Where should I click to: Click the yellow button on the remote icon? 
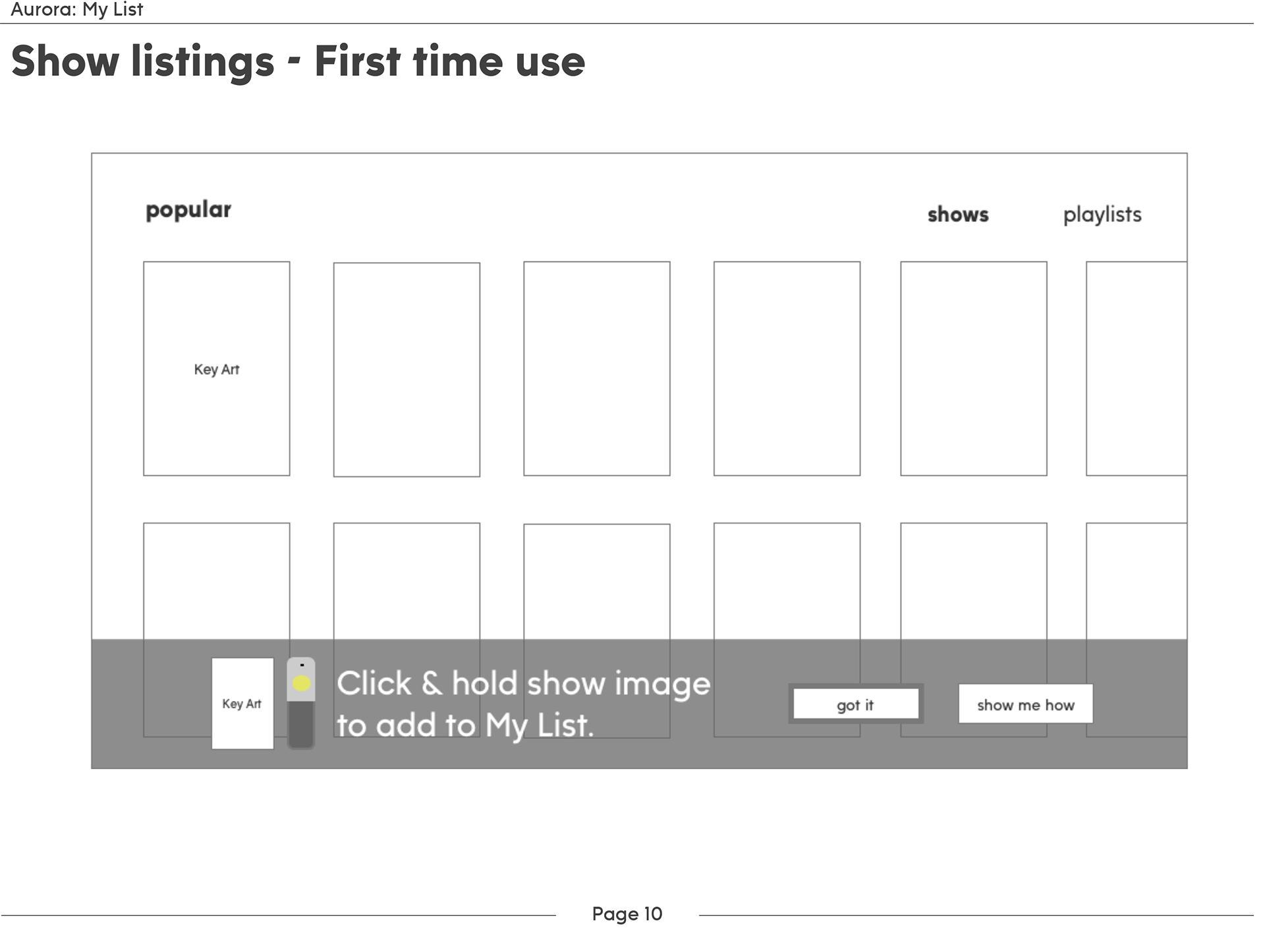click(301, 683)
